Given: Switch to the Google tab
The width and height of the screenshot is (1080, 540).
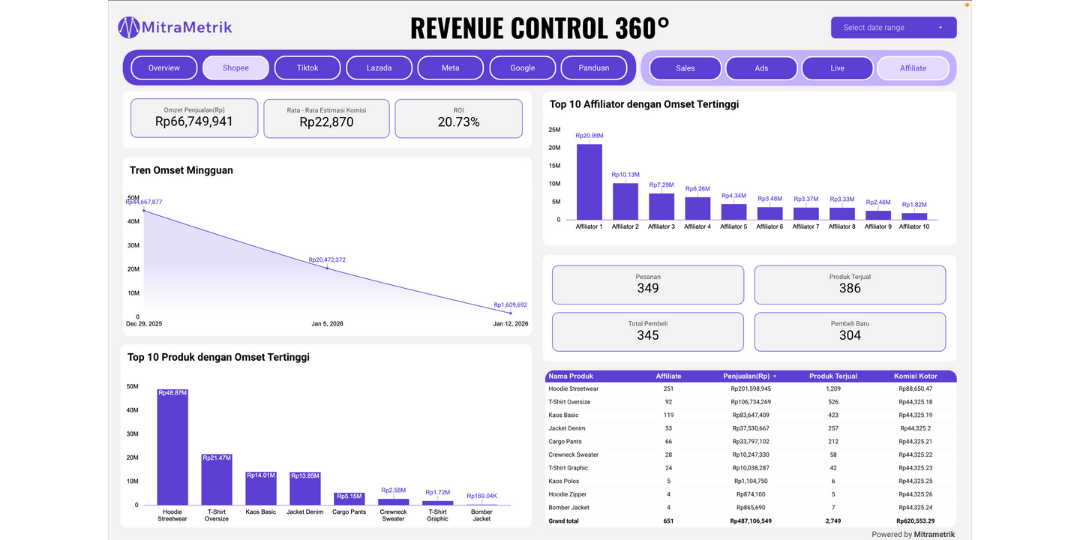Looking at the screenshot, I should coord(523,68).
